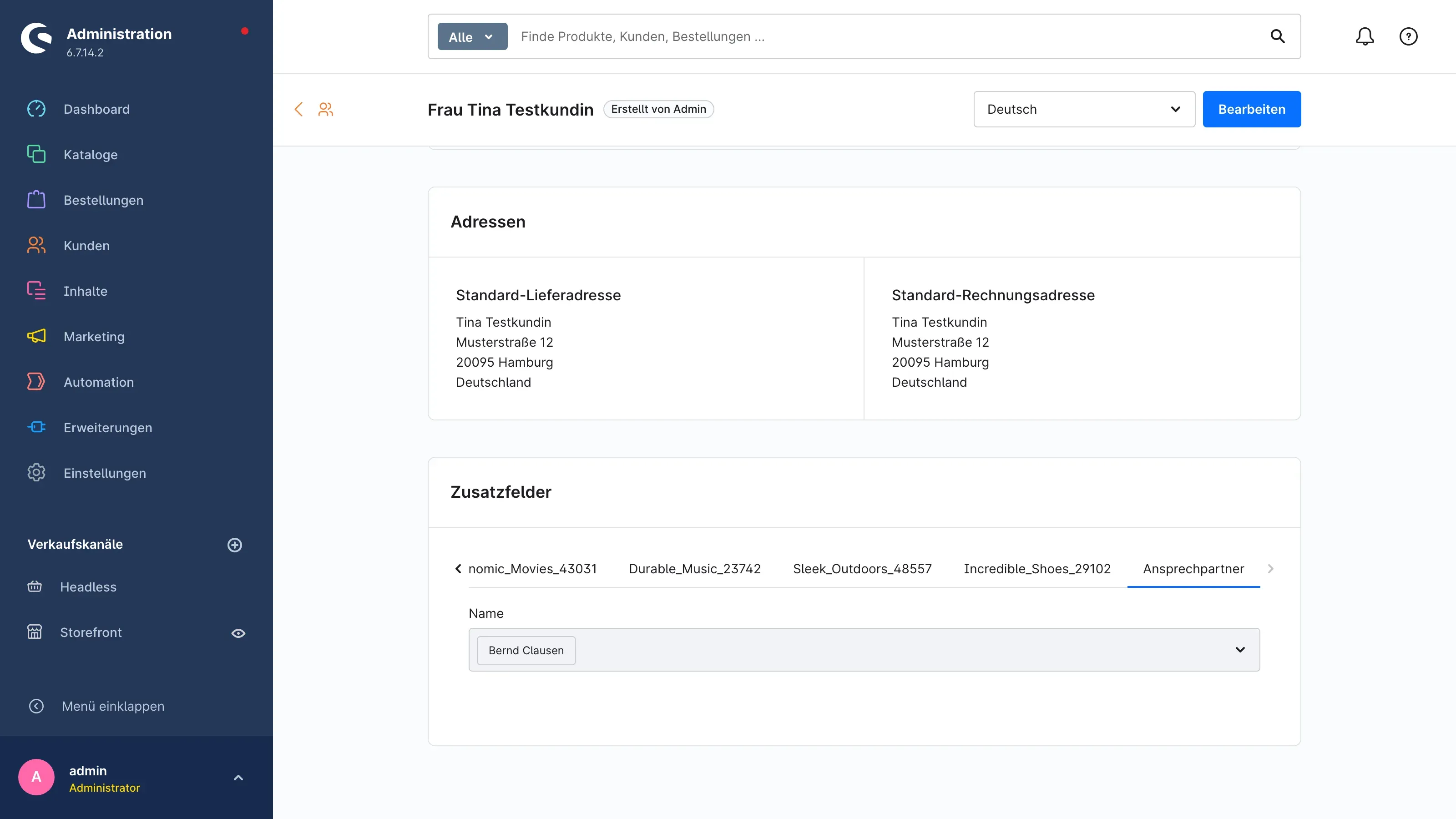This screenshot has width=1456, height=819.
Task: Open the Bestellungen shopping bag icon
Action: [36, 200]
